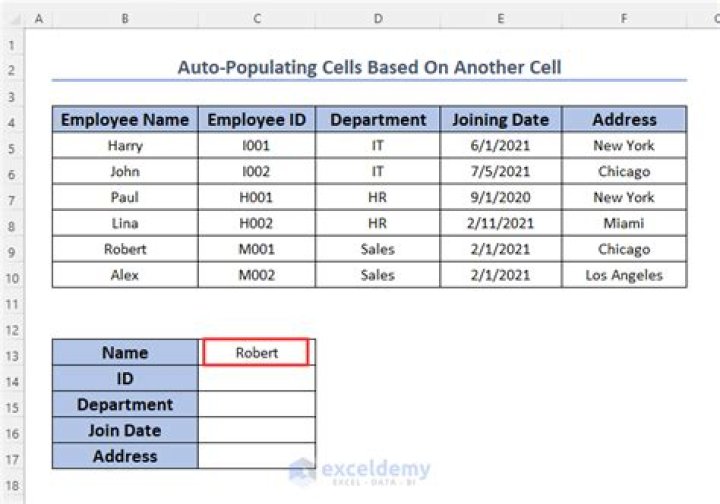Select the 'Los Angeles' address cell
Viewport: 720px width, 504px height.
[x=624, y=275]
